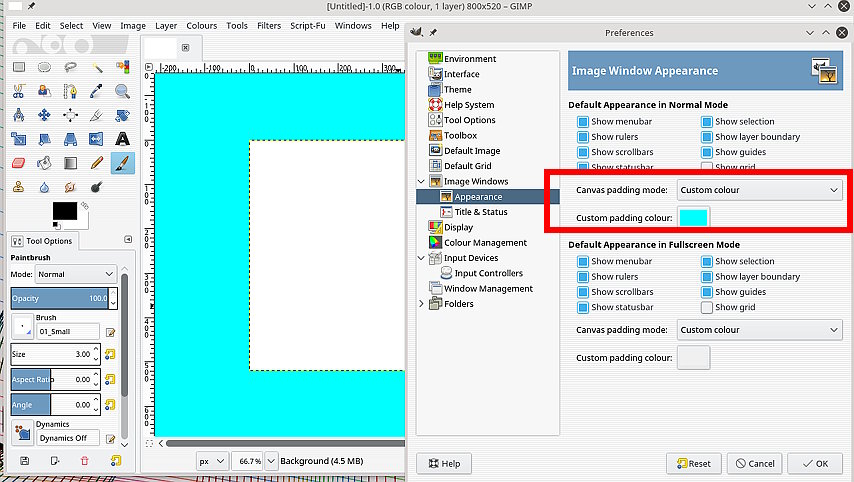Select the Measure compass tool
Screen dimensions: 854x482
click(x=19, y=115)
